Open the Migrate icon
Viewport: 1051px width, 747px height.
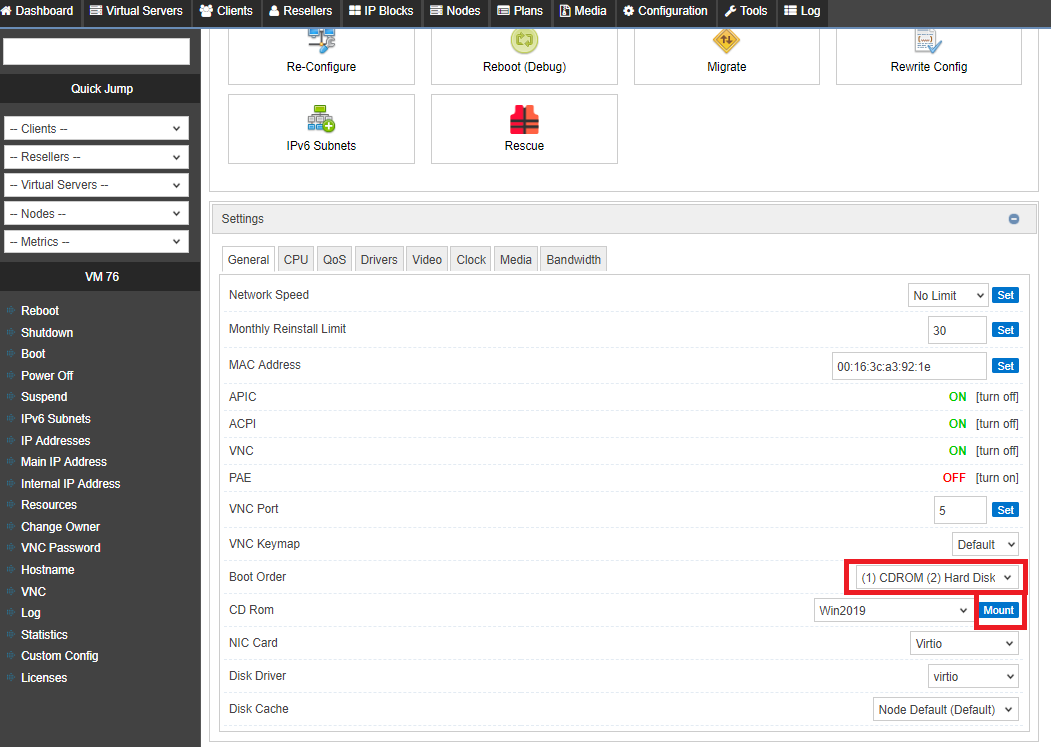point(726,41)
